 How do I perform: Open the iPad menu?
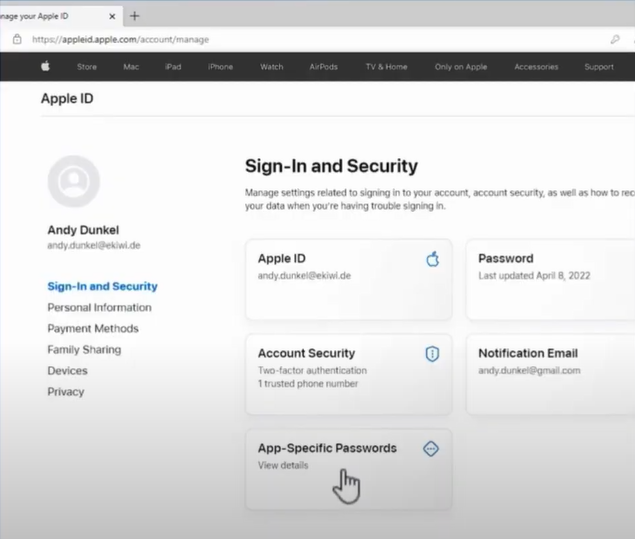tap(173, 67)
